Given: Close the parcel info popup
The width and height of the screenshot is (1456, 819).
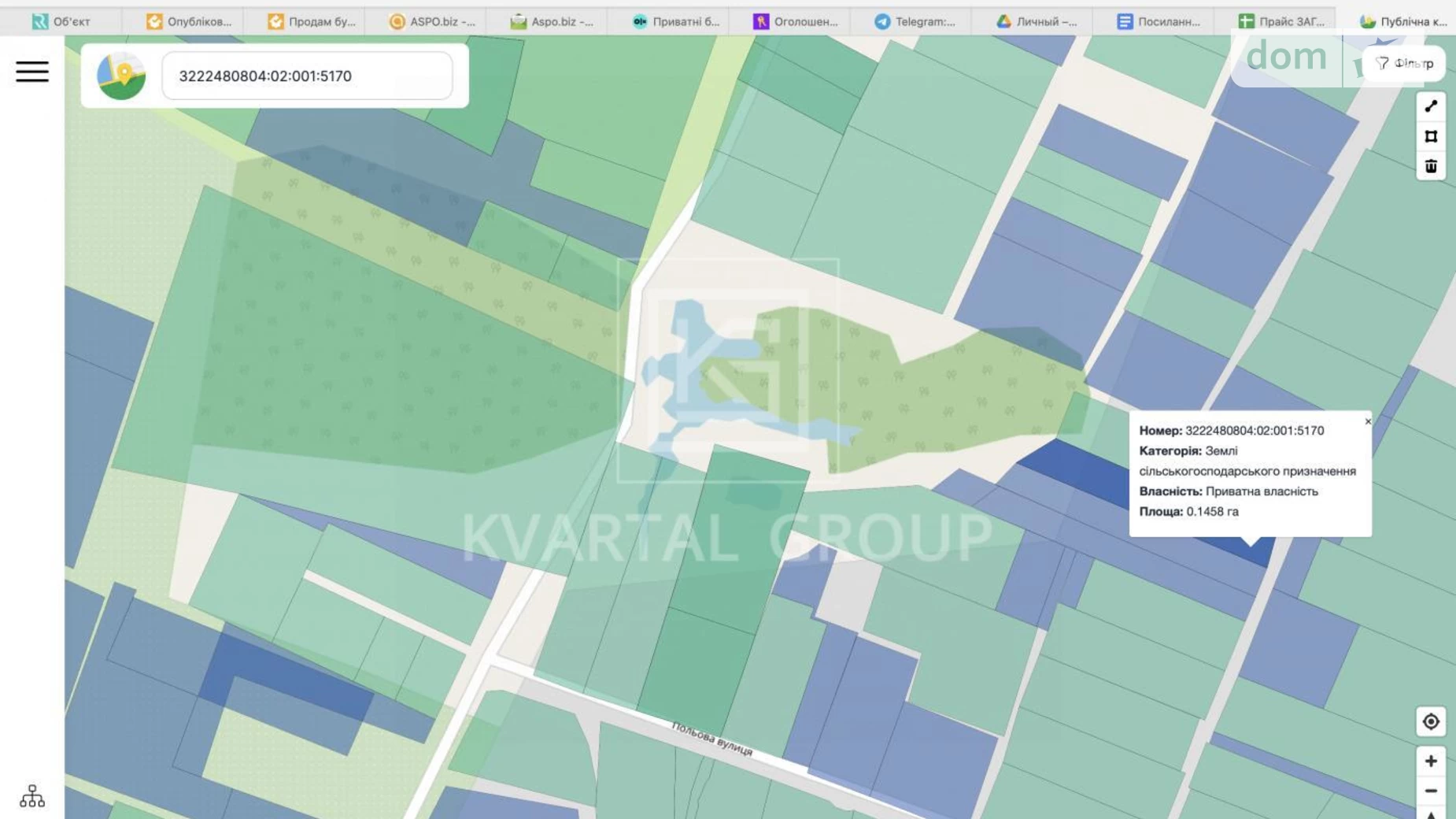Looking at the screenshot, I should (x=1368, y=421).
